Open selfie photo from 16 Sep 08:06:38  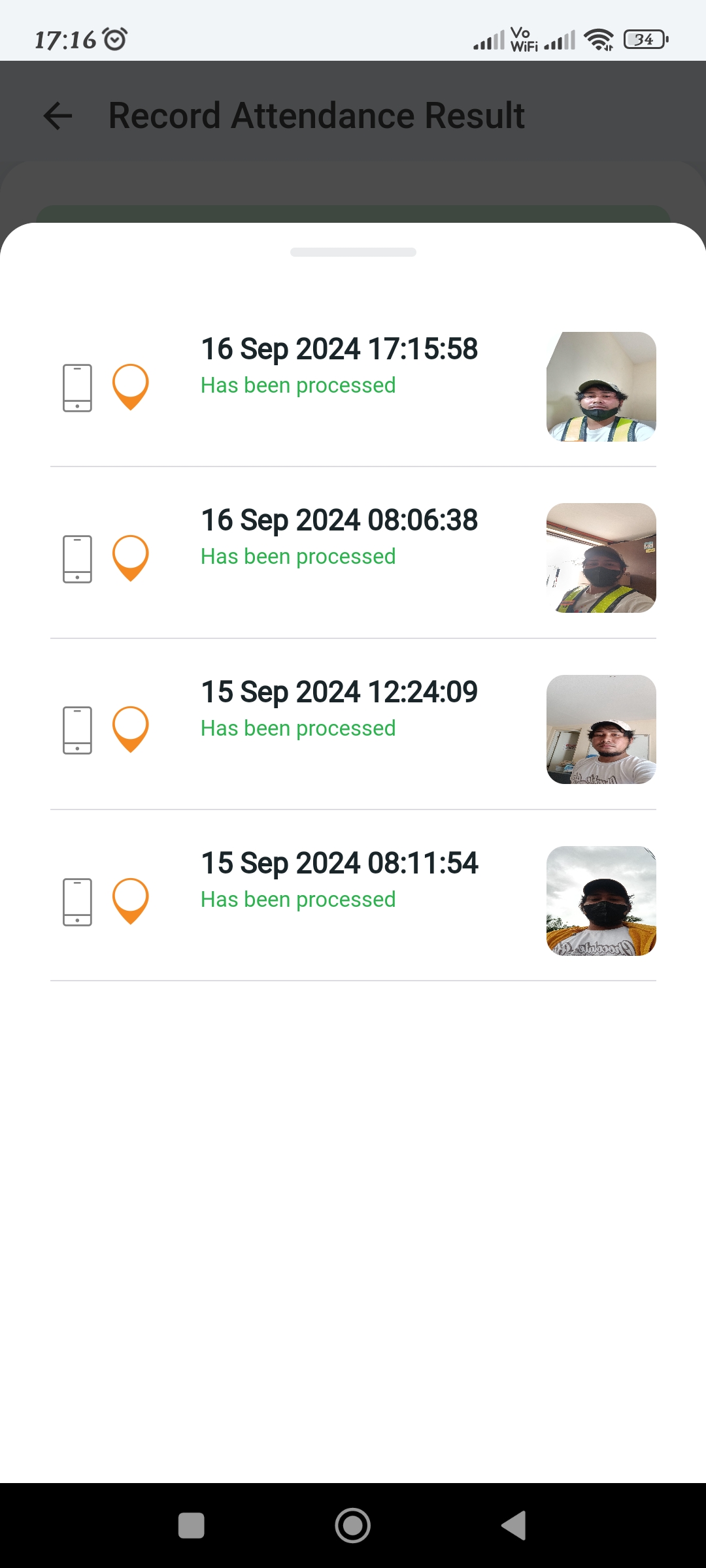[x=601, y=558]
